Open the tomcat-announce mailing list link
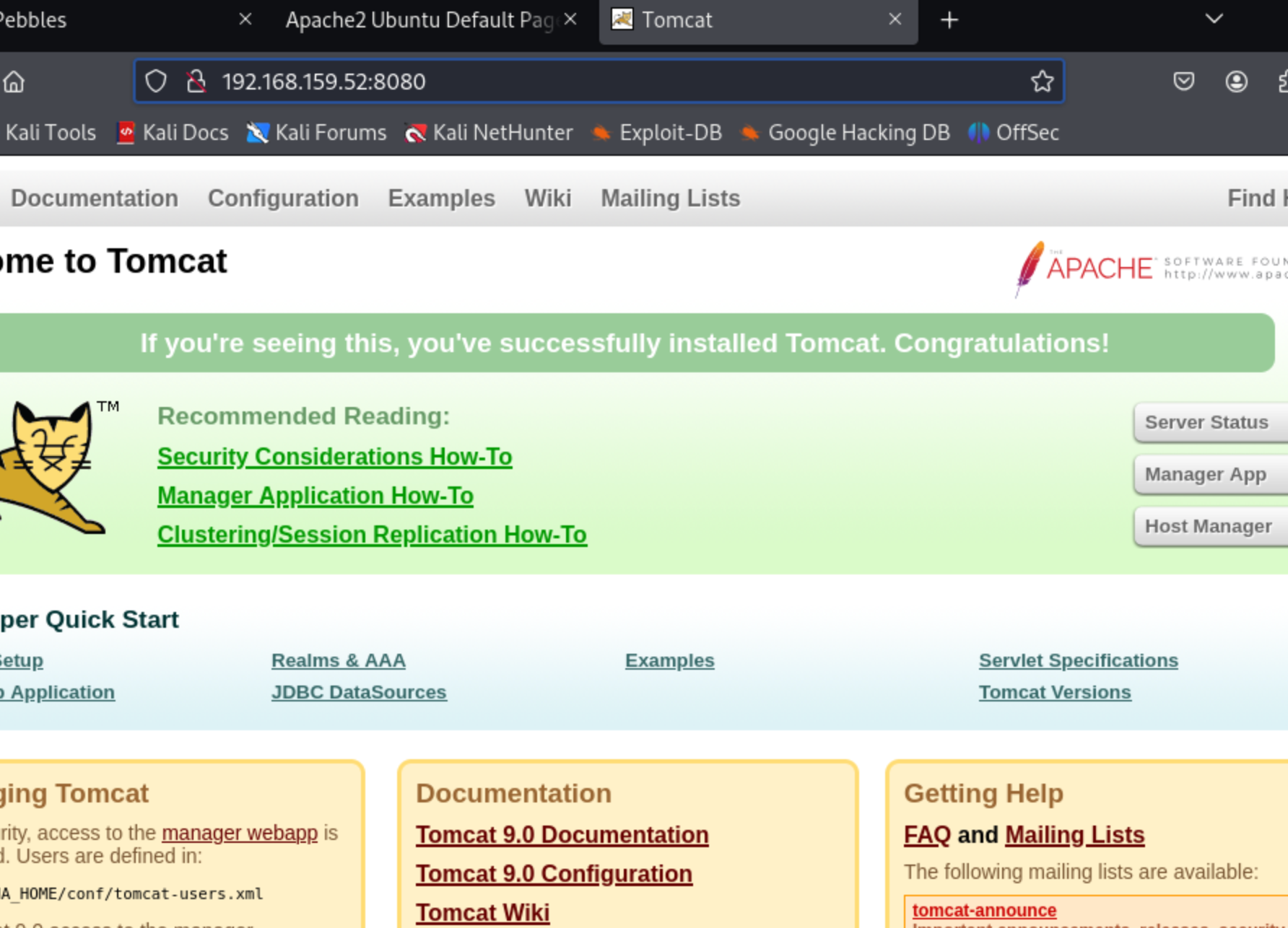 pos(984,910)
